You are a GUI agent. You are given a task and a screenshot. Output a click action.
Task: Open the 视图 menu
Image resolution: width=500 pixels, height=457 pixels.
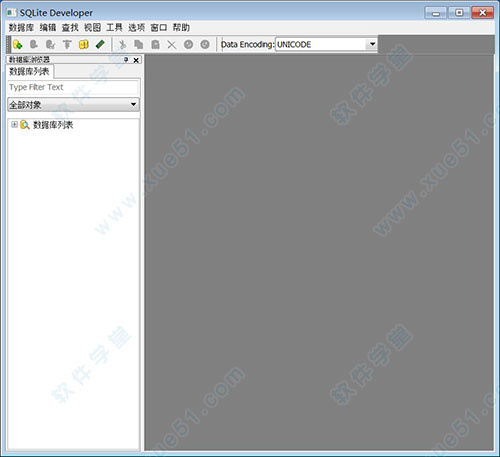click(x=92, y=27)
